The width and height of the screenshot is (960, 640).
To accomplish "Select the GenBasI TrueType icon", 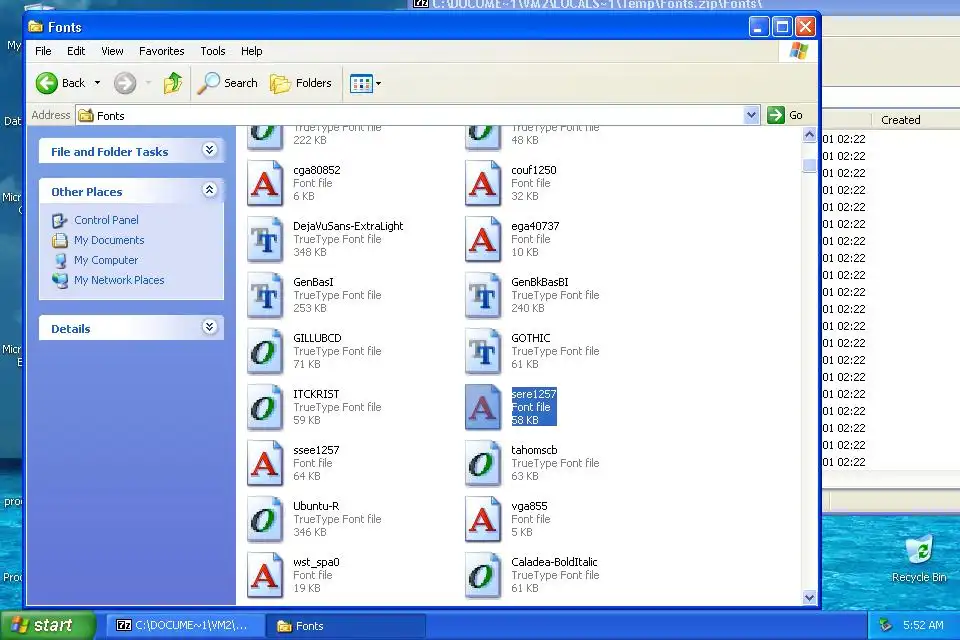I will tap(264, 295).
